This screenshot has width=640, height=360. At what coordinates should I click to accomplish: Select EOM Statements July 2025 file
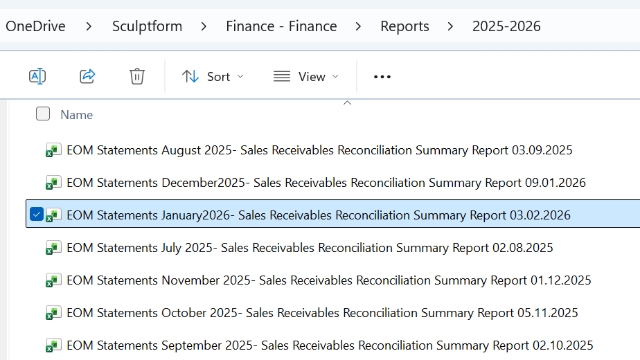click(309, 248)
